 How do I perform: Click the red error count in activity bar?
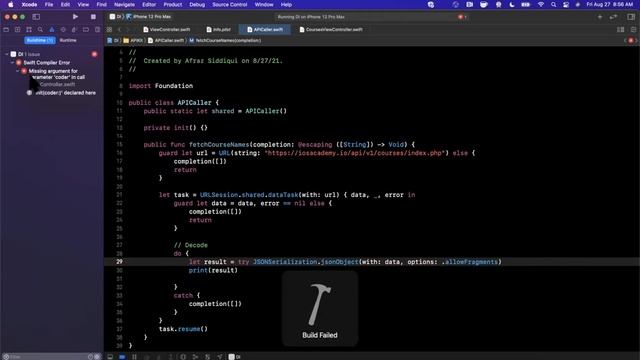tap(462, 17)
